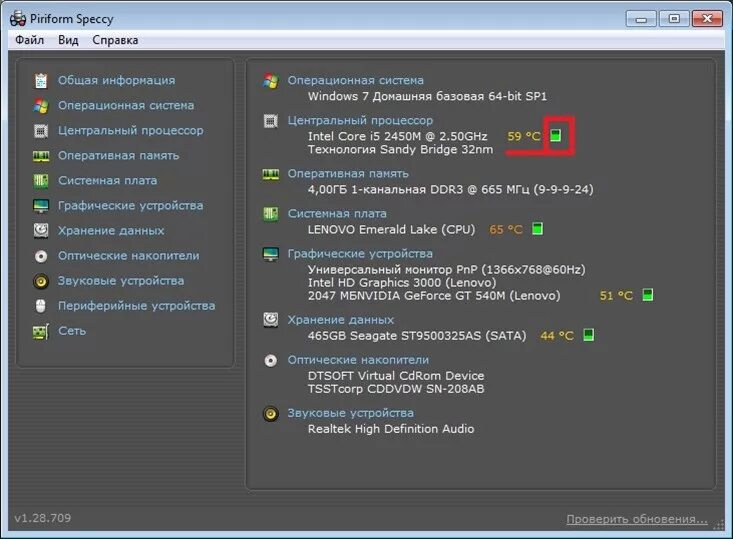733x539 pixels.
Task: Open the Оперативная память summary heading
Action: [x=348, y=173]
